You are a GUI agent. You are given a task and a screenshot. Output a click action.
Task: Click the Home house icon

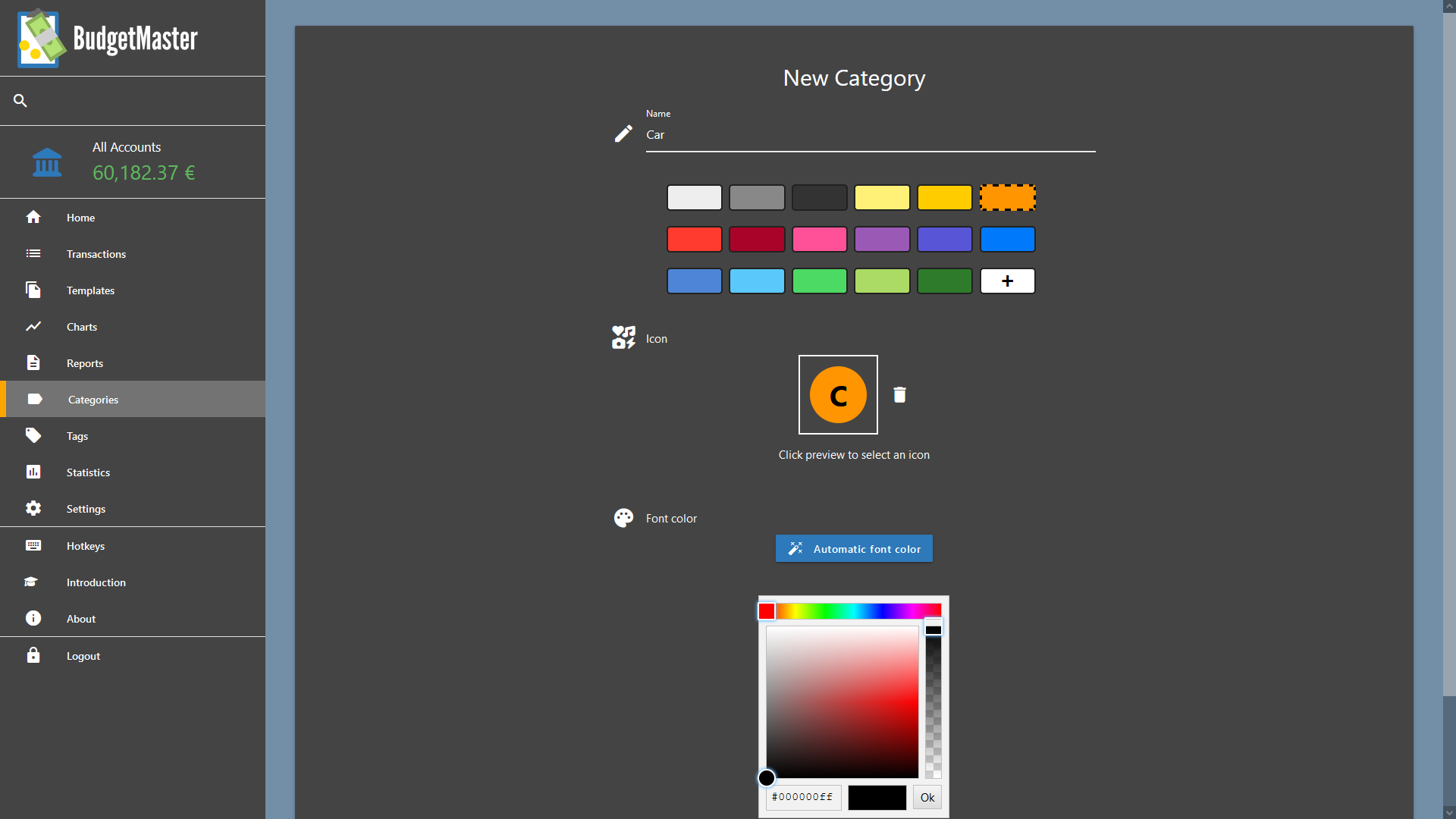(33, 217)
